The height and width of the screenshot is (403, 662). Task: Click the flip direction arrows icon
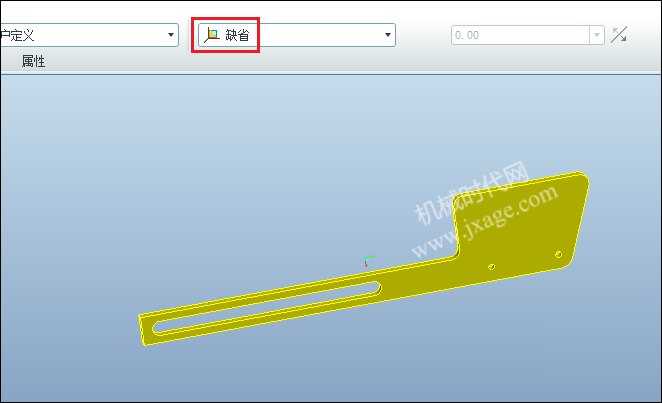[x=619, y=35]
